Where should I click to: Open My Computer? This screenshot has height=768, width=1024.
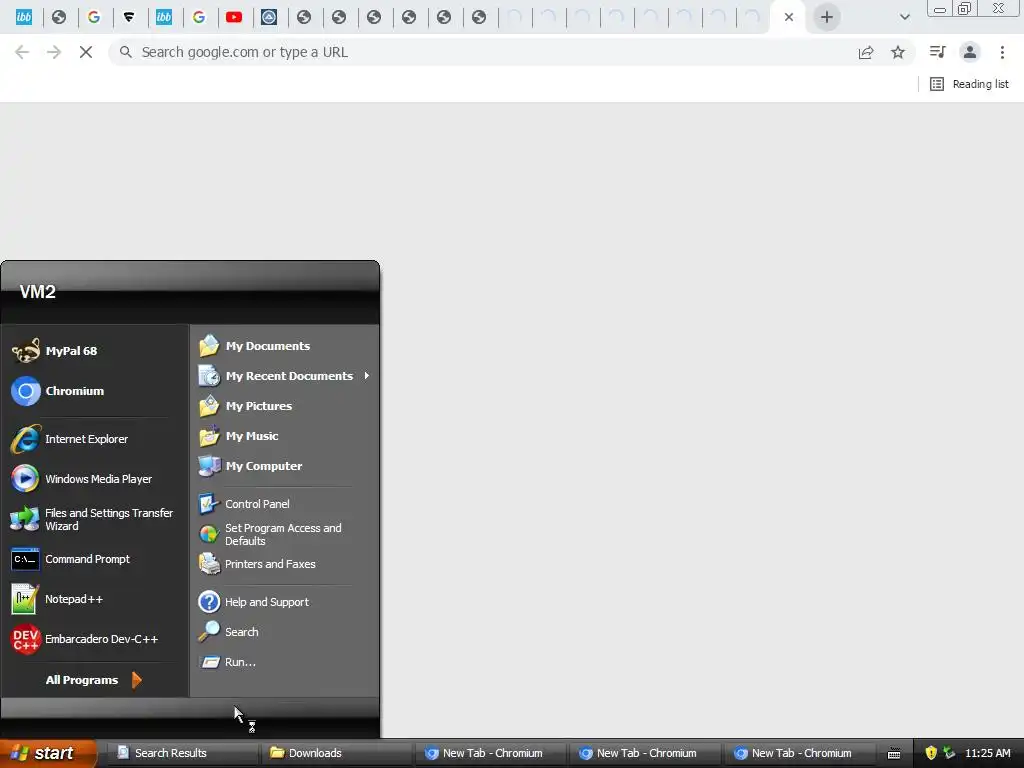[284, 466]
